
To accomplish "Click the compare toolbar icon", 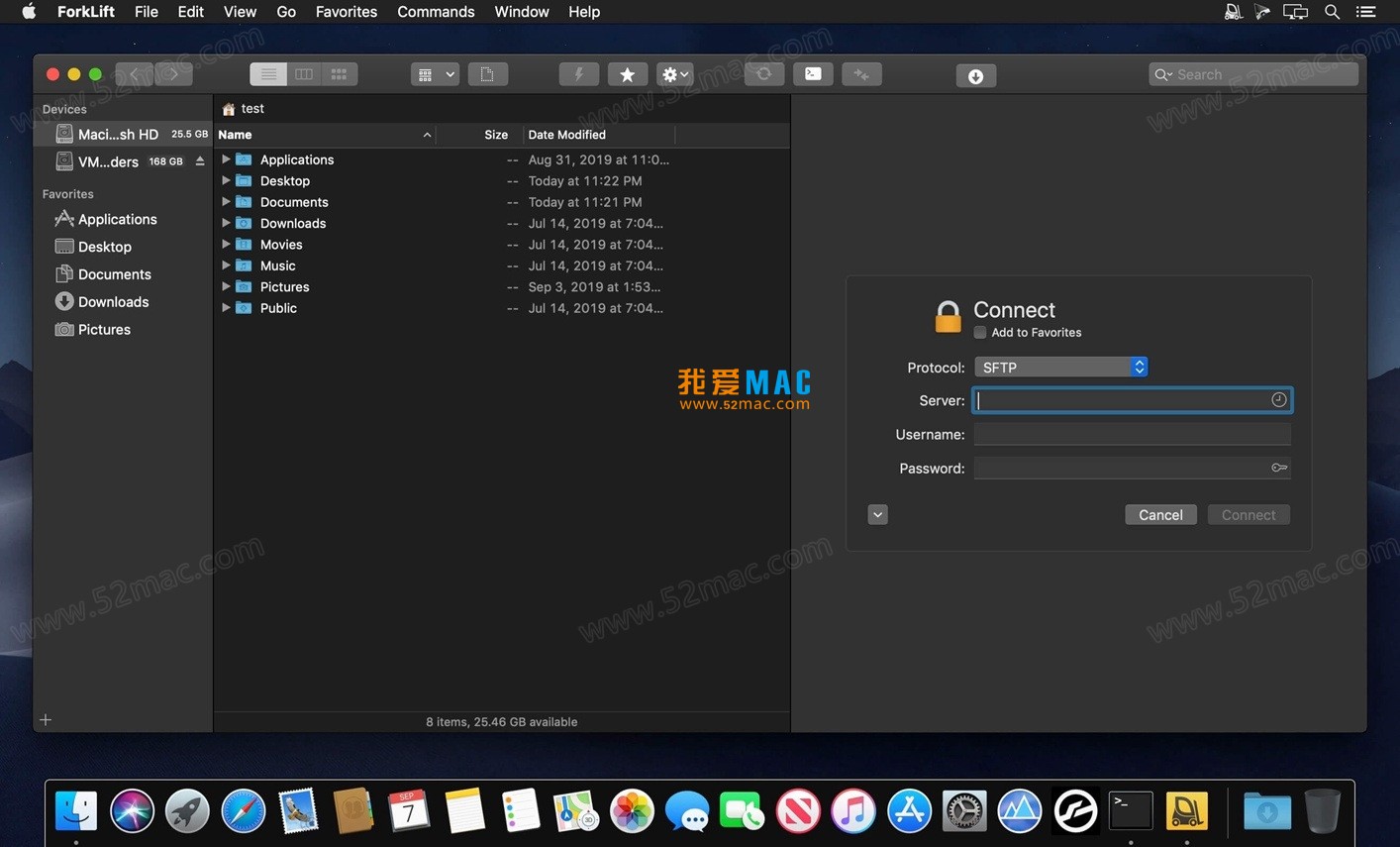I will click(x=861, y=74).
